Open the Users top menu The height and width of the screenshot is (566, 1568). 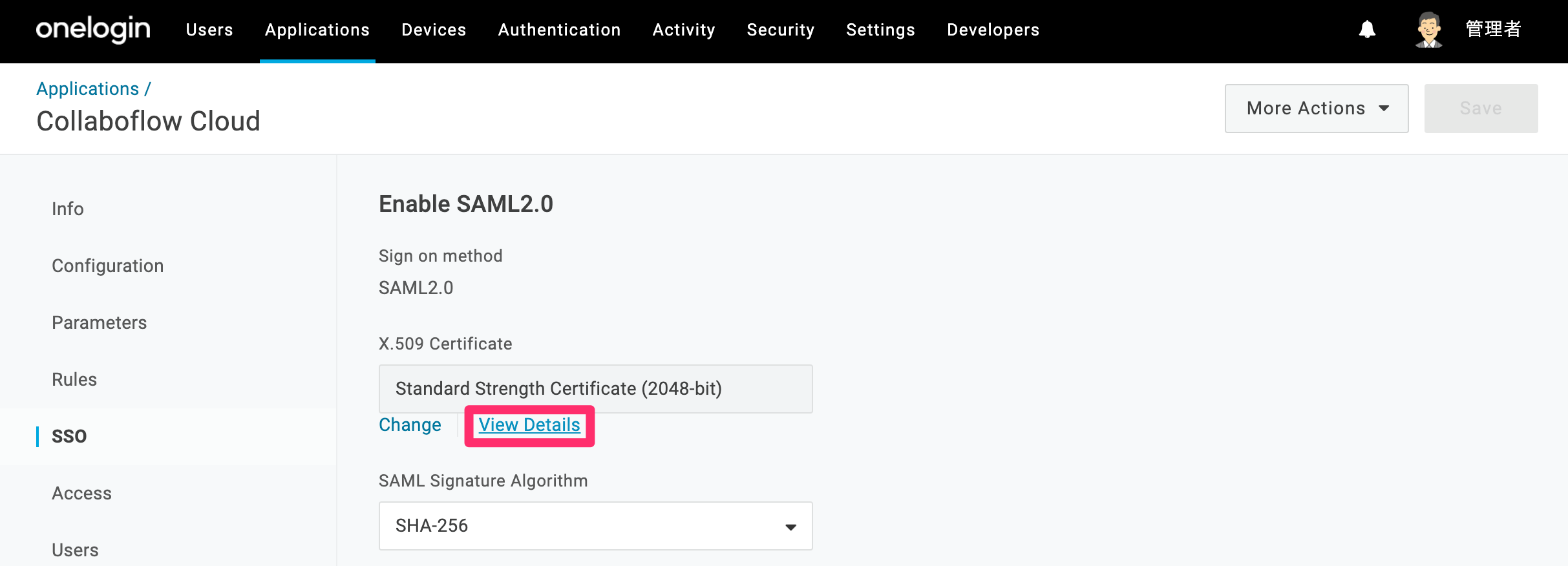pos(209,30)
